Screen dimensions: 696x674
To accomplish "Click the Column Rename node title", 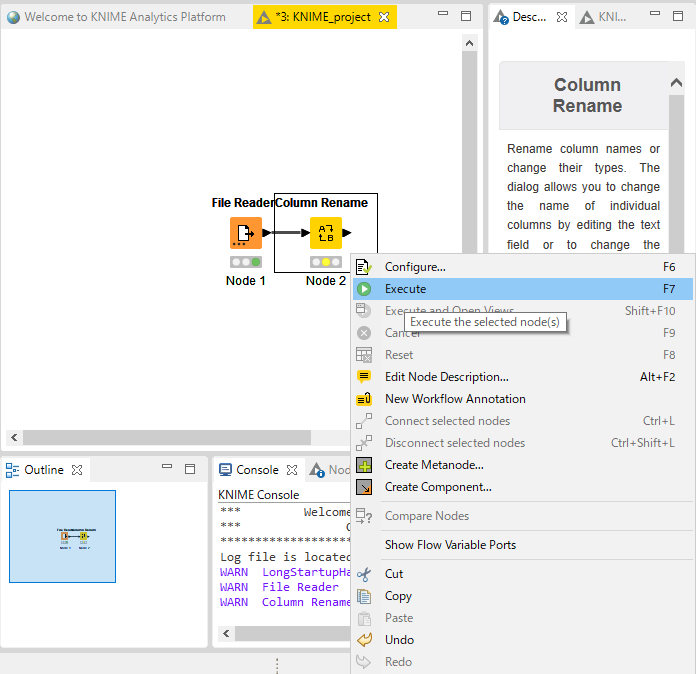I will 321,203.
